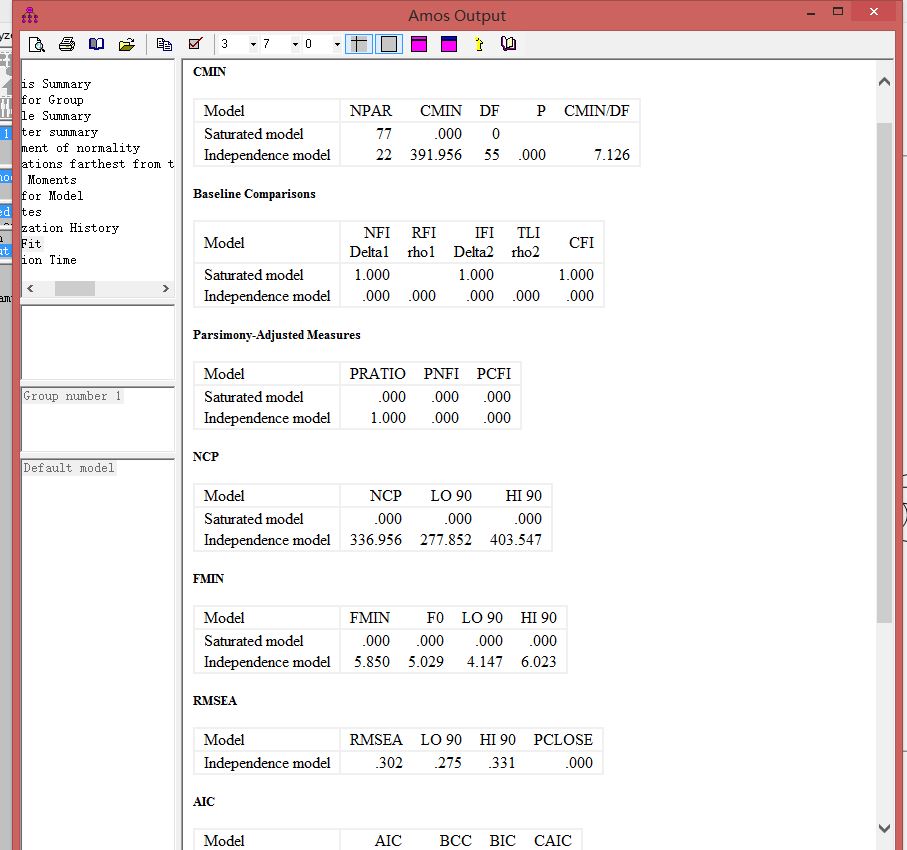
Task: Select 'ations farthest from t' tree item
Action: click(98, 164)
